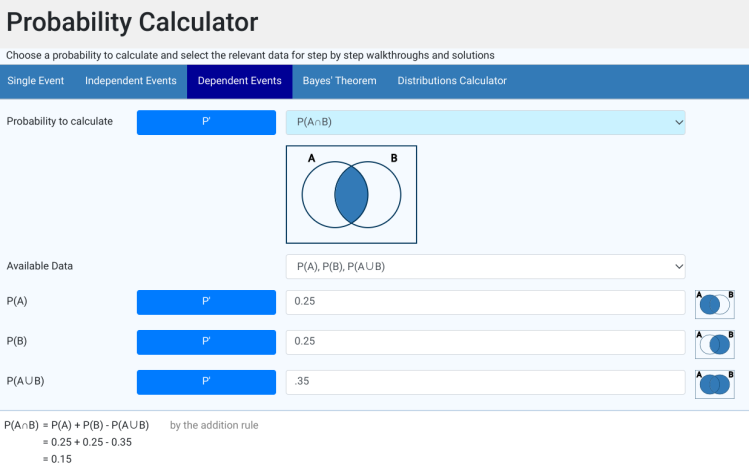Select the Bayes' Theorem tab
The width and height of the screenshot is (749, 465).
339,81
